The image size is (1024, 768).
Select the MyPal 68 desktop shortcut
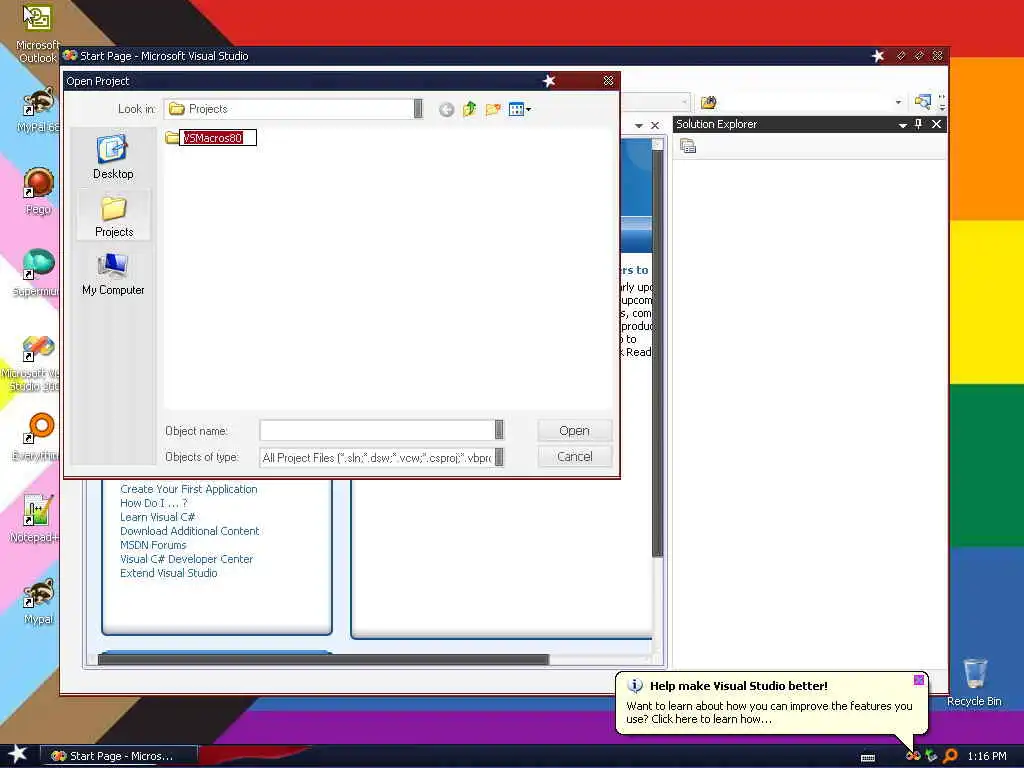click(38, 109)
